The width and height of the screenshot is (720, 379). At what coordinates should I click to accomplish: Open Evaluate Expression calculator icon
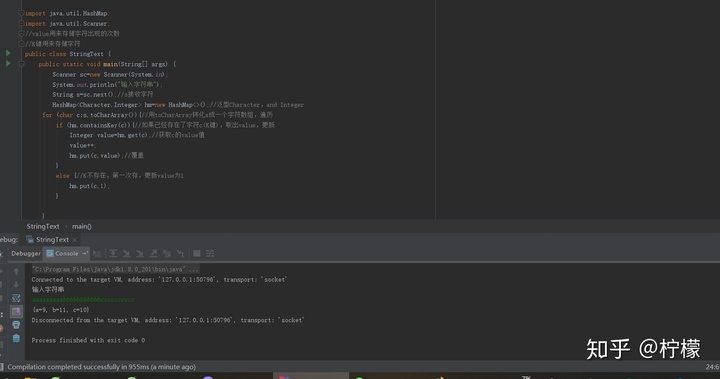click(197, 253)
